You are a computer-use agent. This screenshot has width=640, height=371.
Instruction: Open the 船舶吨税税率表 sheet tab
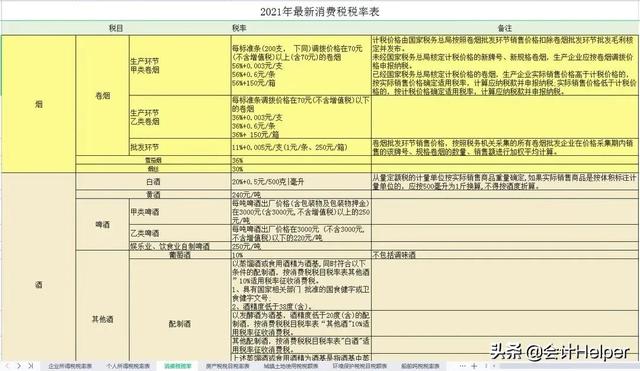[x=420, y=366]
